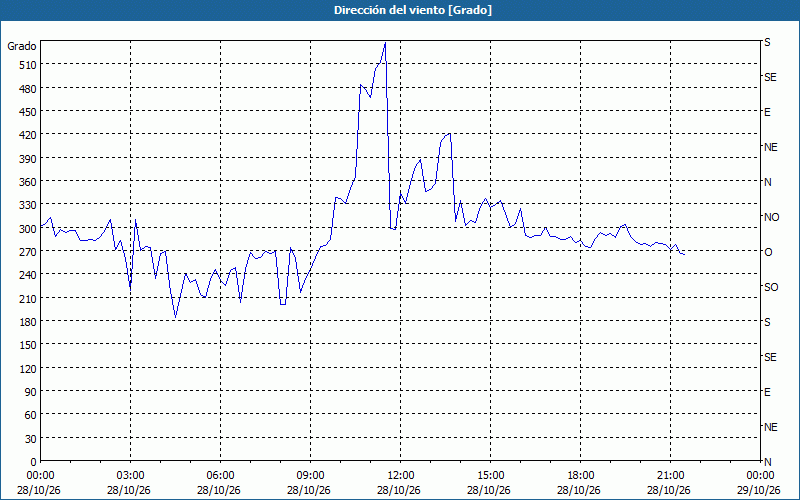This screenshot has height=500, width=800.
Task: Click the 270 degree axis label
Action: 29,252
